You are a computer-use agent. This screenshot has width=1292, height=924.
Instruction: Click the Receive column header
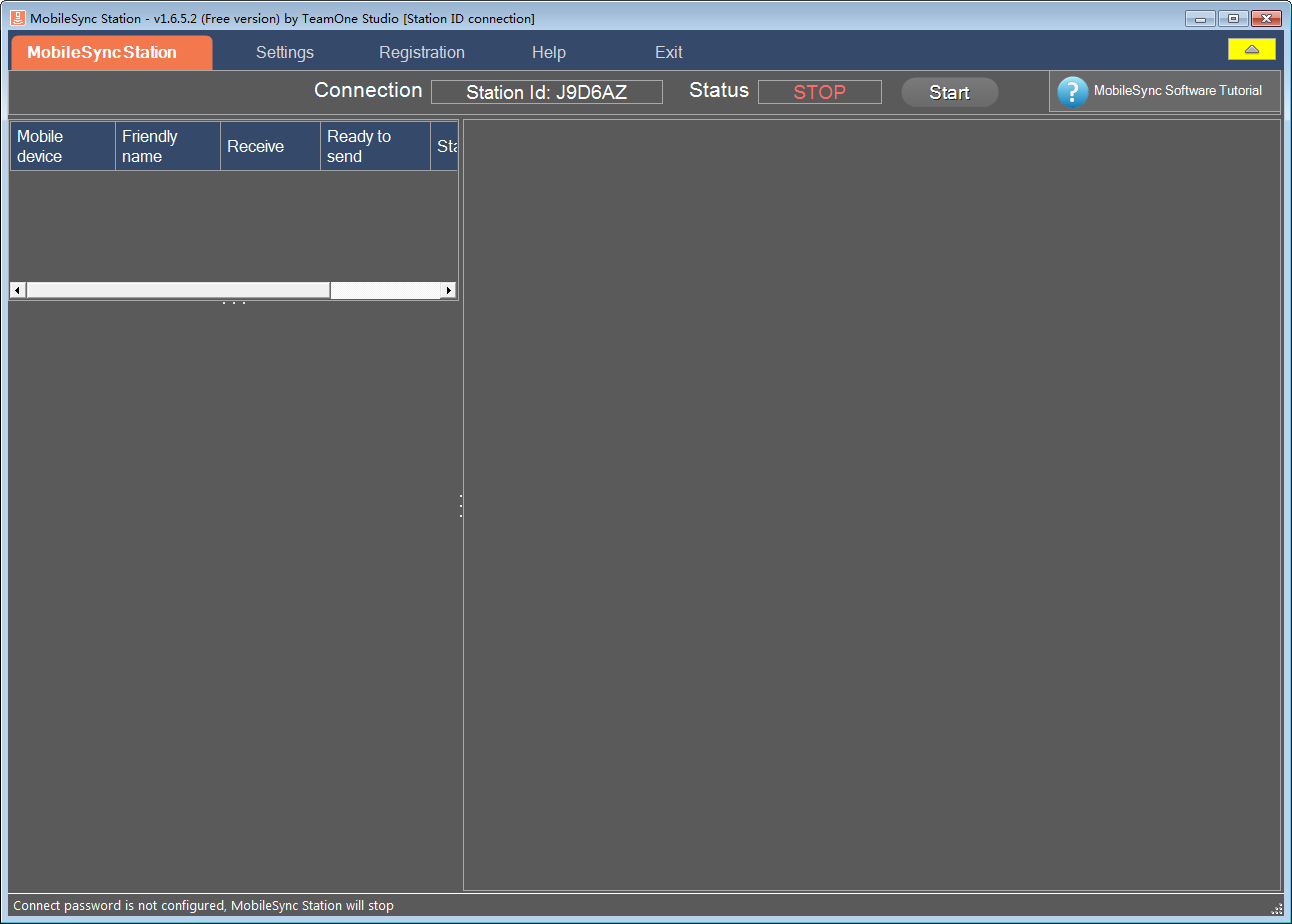[x=270, y=146]
